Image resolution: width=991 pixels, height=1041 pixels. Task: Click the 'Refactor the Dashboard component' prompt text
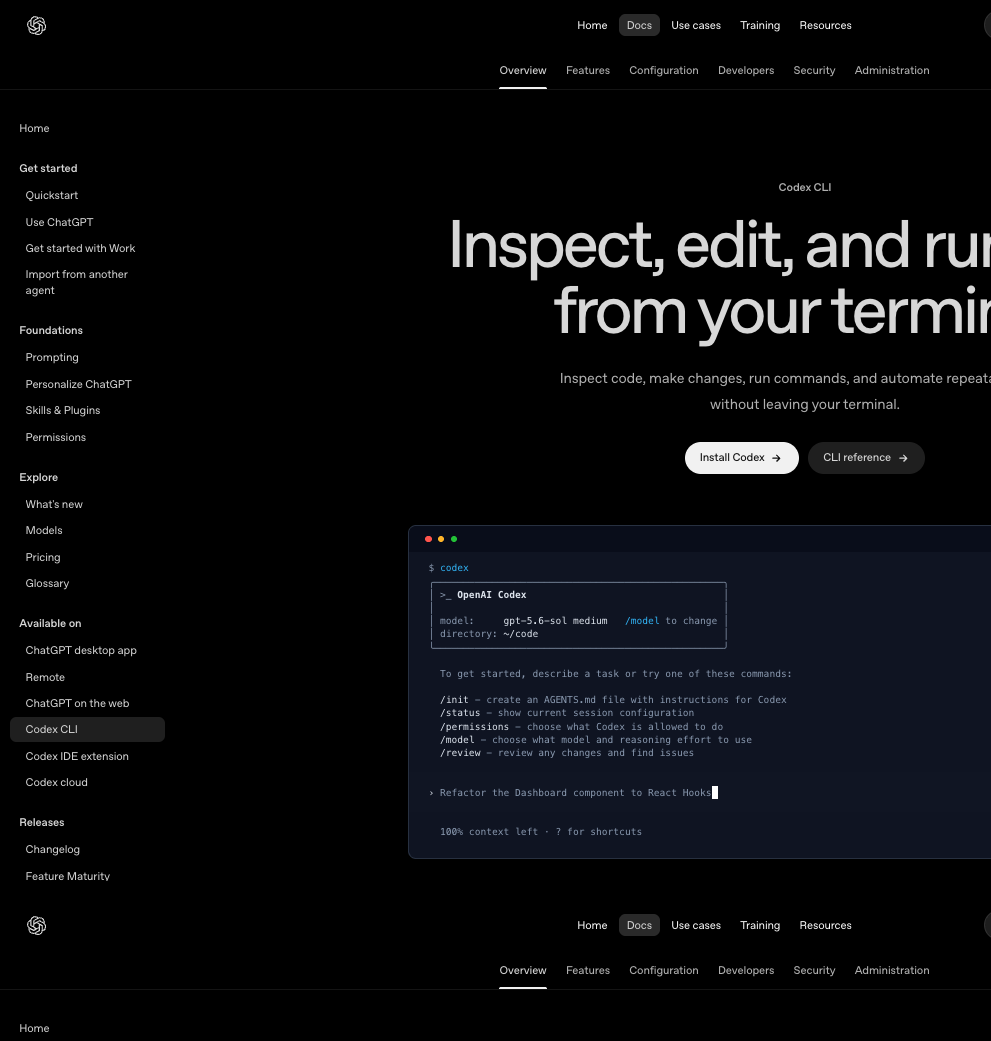tap(575, 793)
